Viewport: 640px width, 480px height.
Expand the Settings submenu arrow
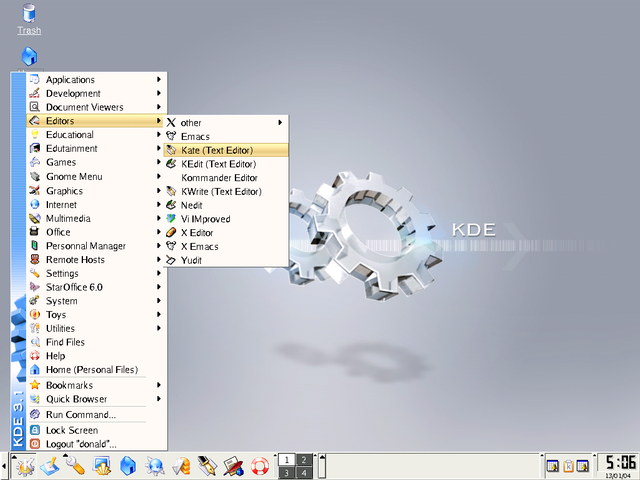[159, 273]
